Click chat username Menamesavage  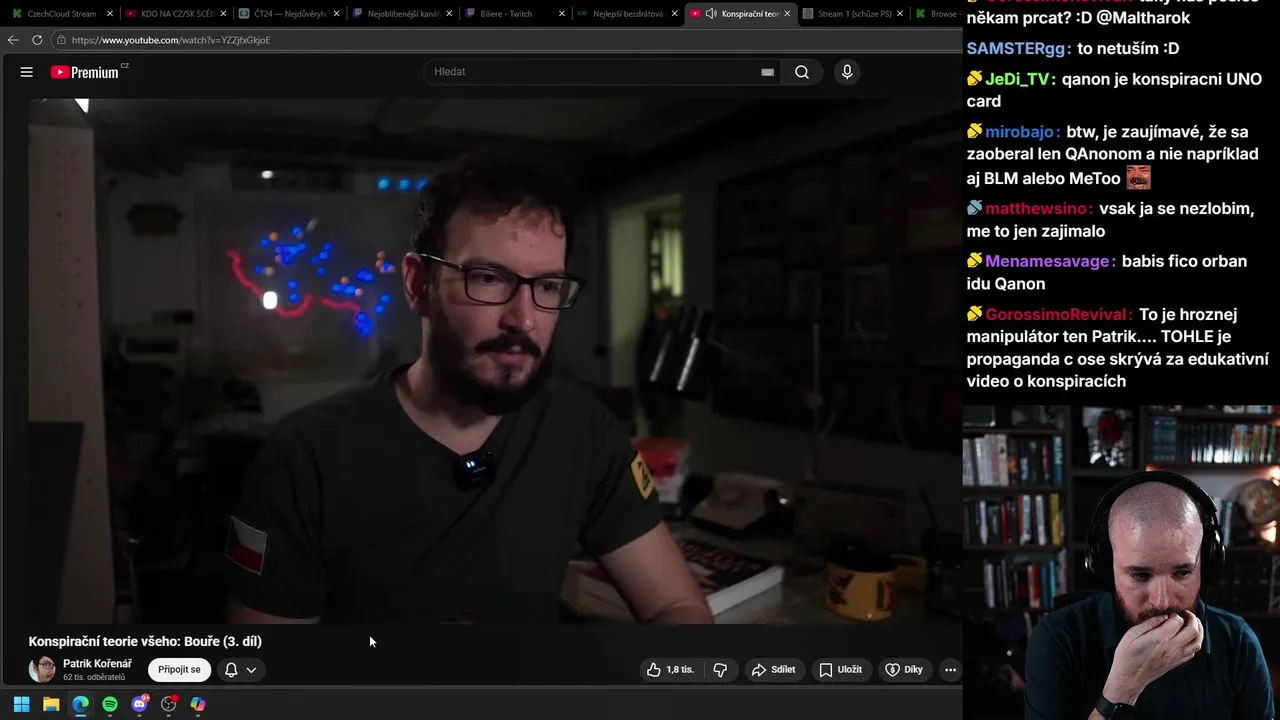[x=1049, y=261]
